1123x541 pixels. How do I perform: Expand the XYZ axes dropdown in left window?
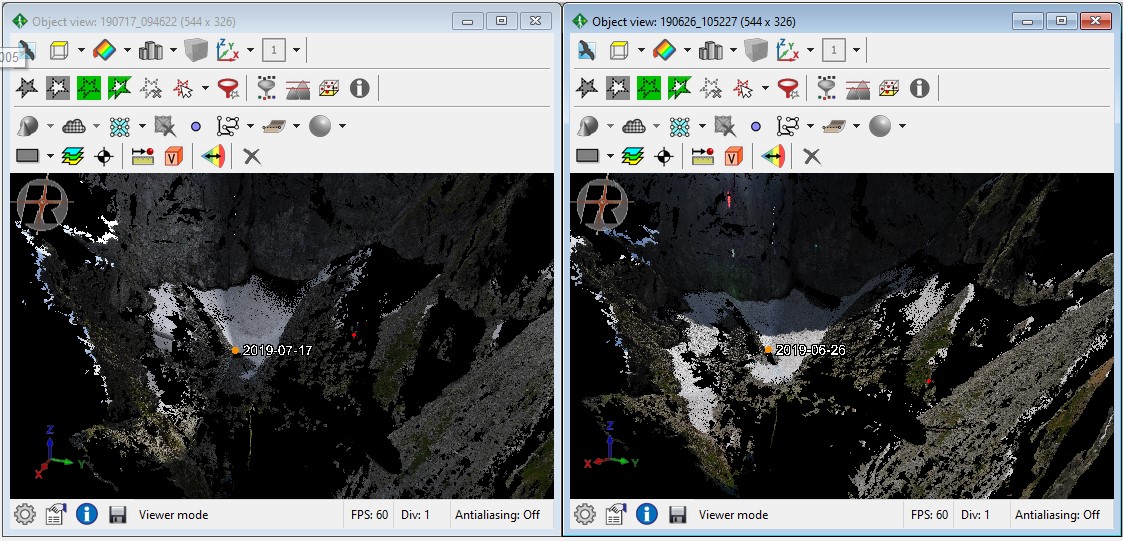tap(249, 50)
